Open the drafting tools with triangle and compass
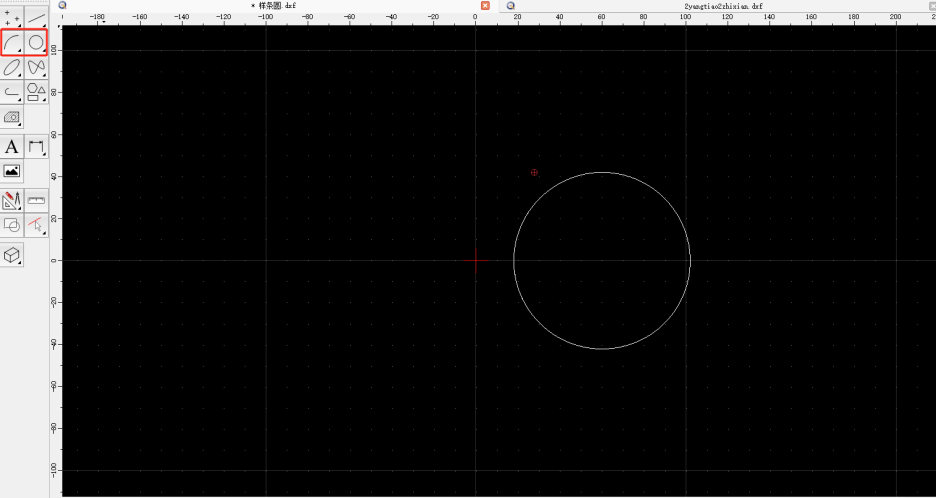This screenshot has width=936, height=498. 12,201
